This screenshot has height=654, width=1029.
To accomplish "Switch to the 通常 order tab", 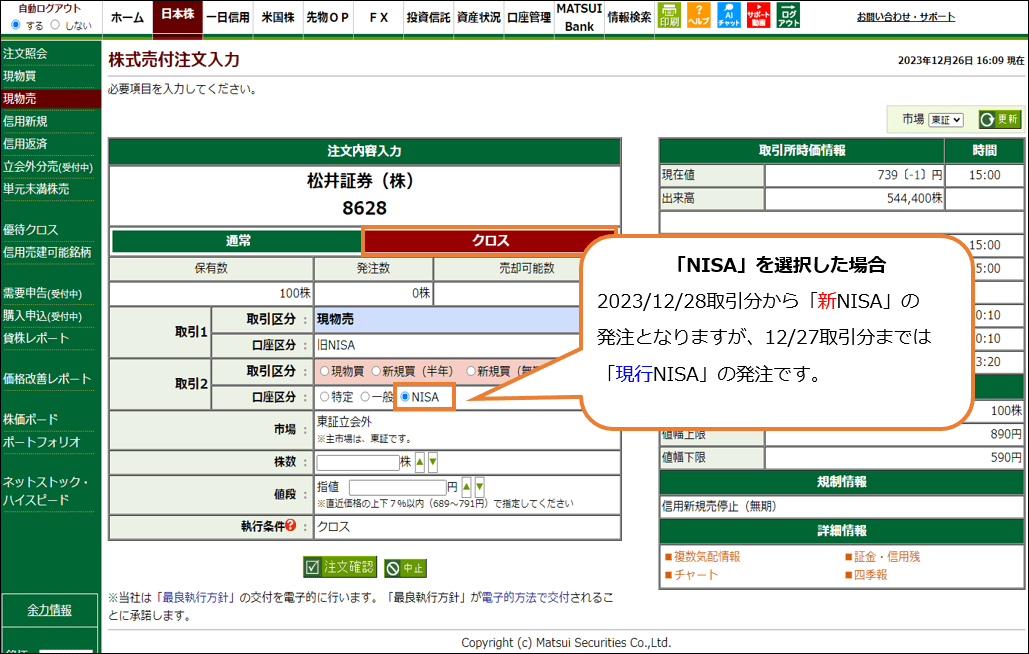I will click(x=238, y=241).
